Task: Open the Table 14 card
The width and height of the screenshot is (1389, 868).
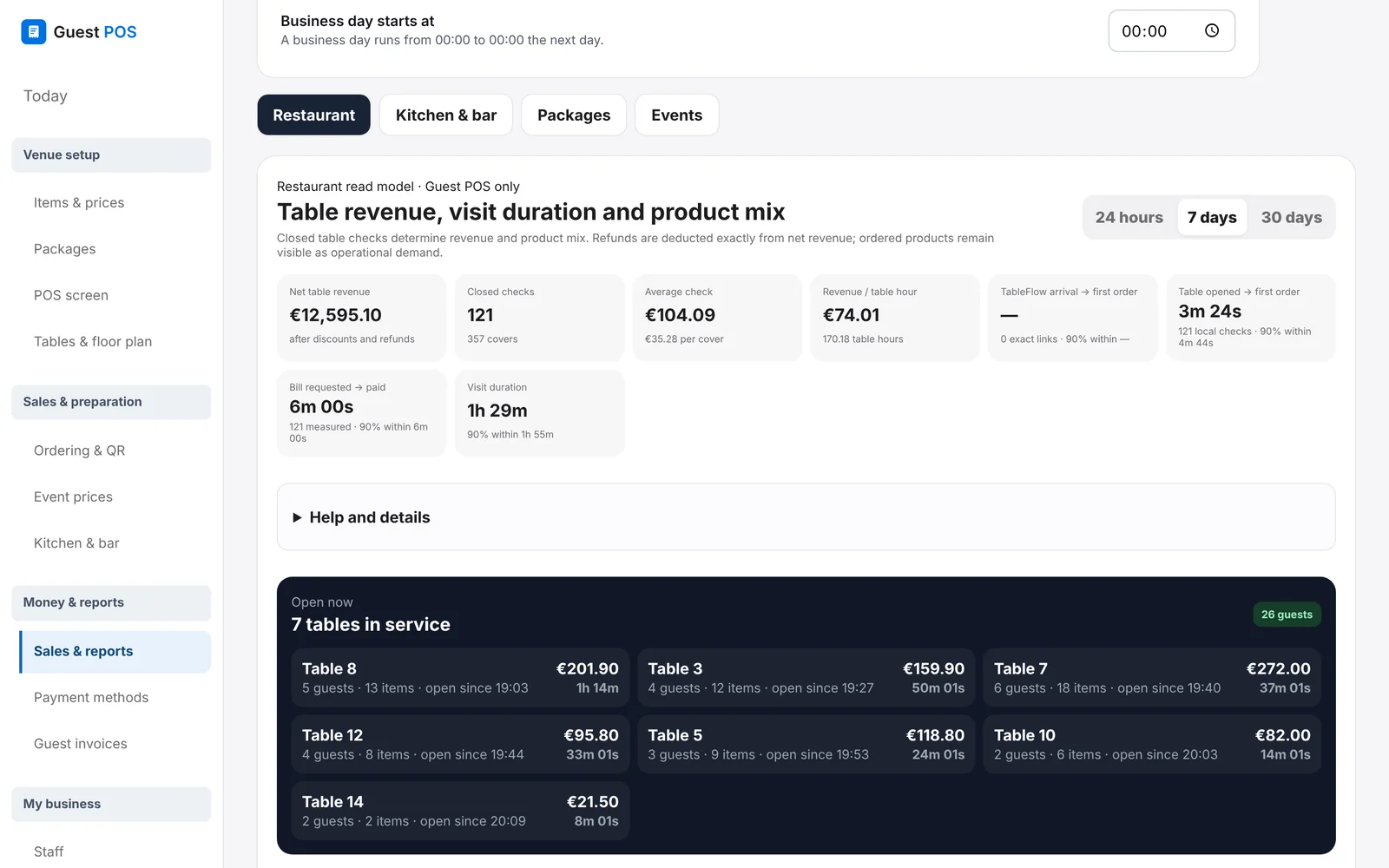Action: point(460,811)
